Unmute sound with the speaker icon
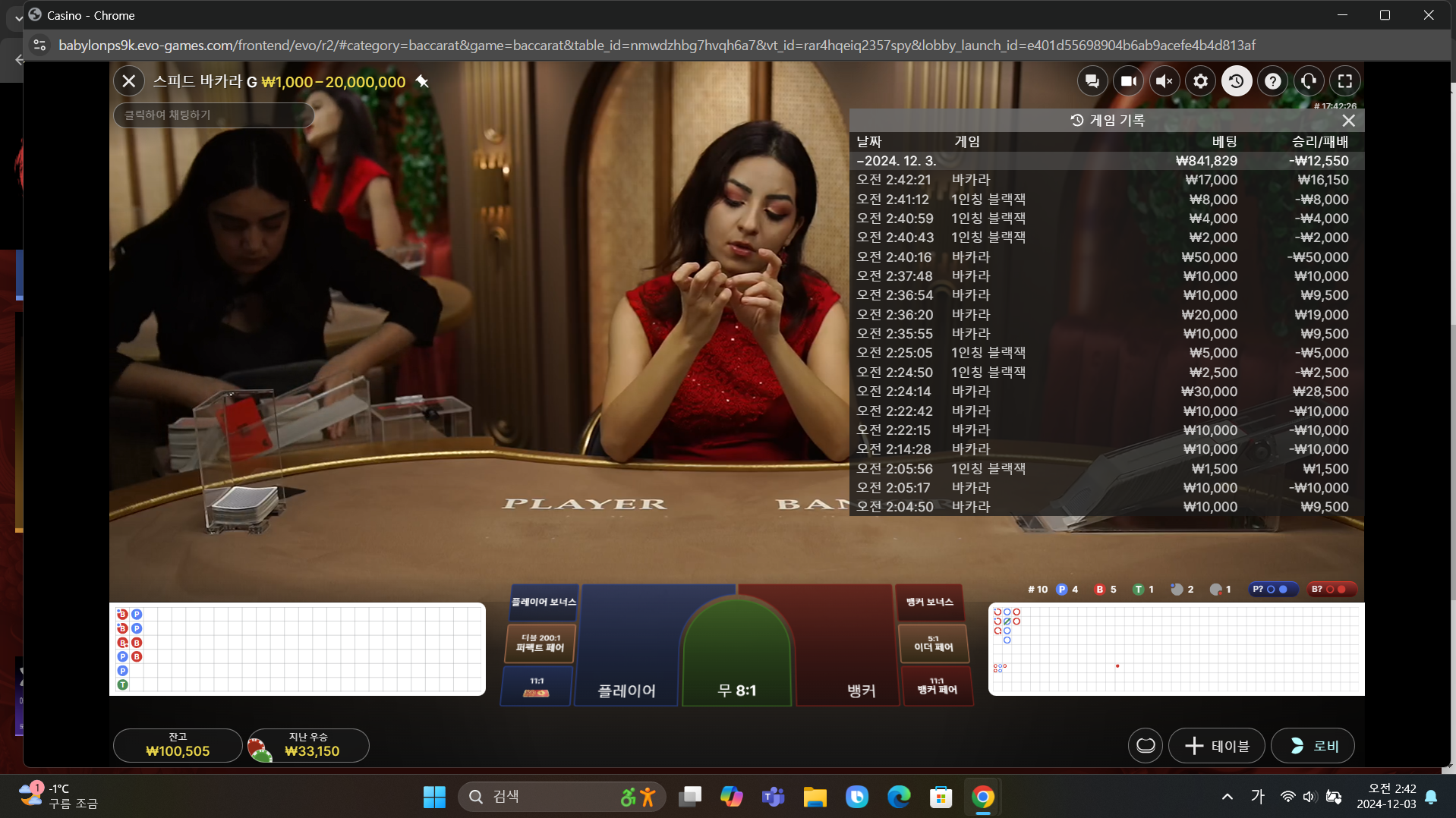 (x=1164, y=81)
